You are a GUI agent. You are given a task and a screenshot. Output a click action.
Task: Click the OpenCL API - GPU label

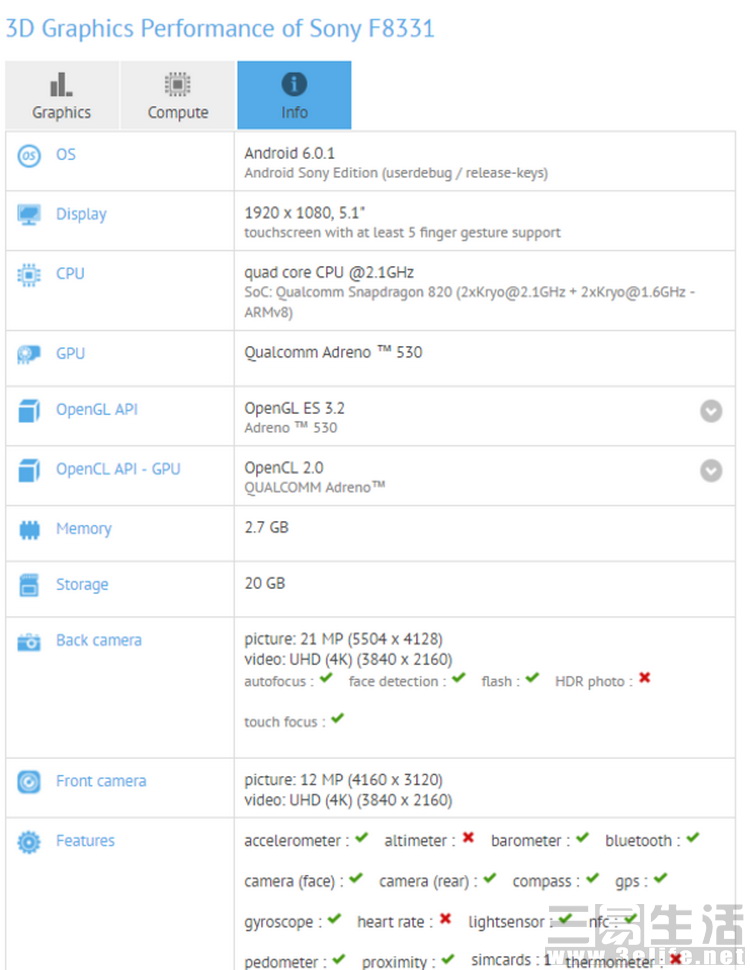click(x=118, y=469)
